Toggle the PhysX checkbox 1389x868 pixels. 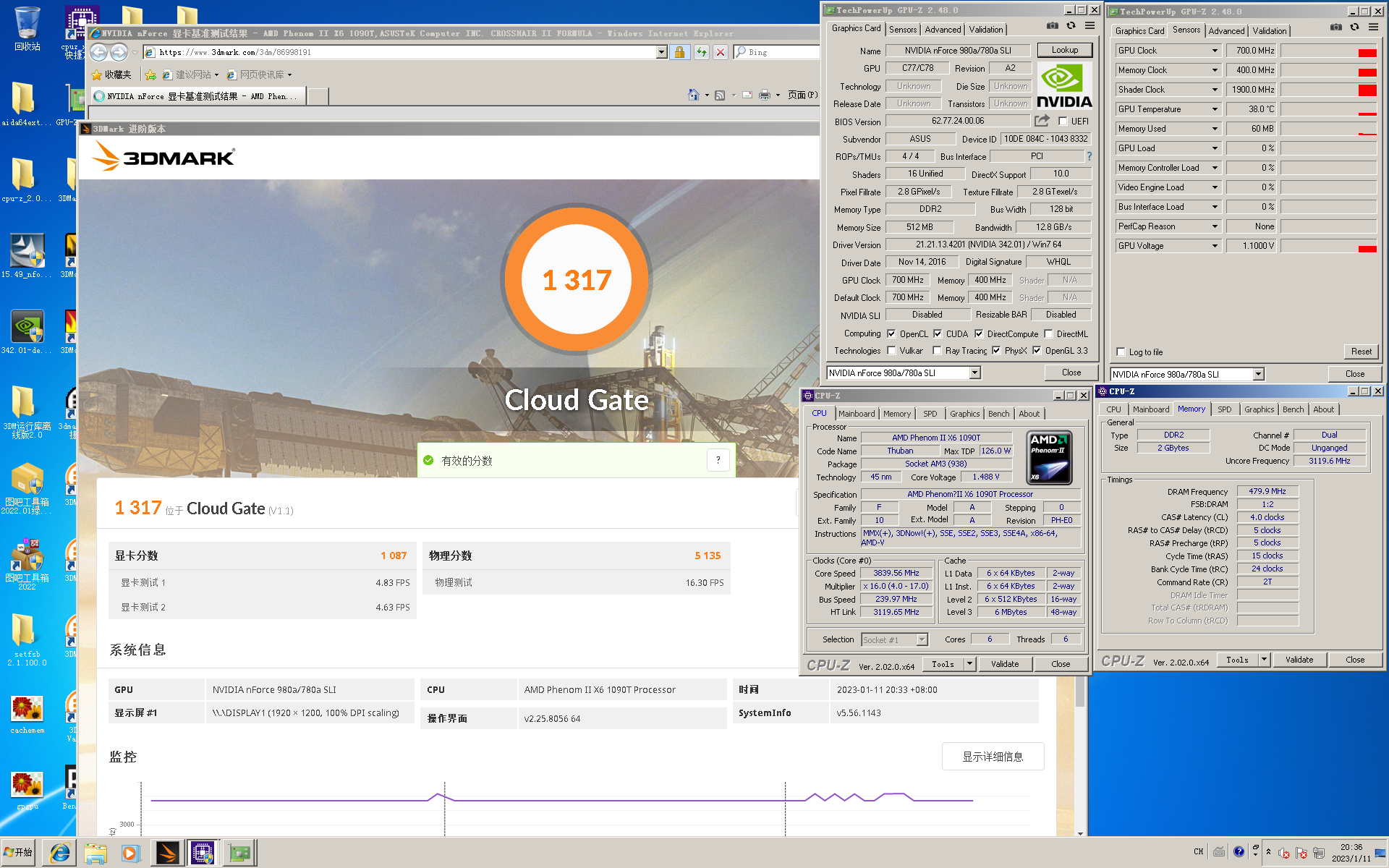point(996,350)
